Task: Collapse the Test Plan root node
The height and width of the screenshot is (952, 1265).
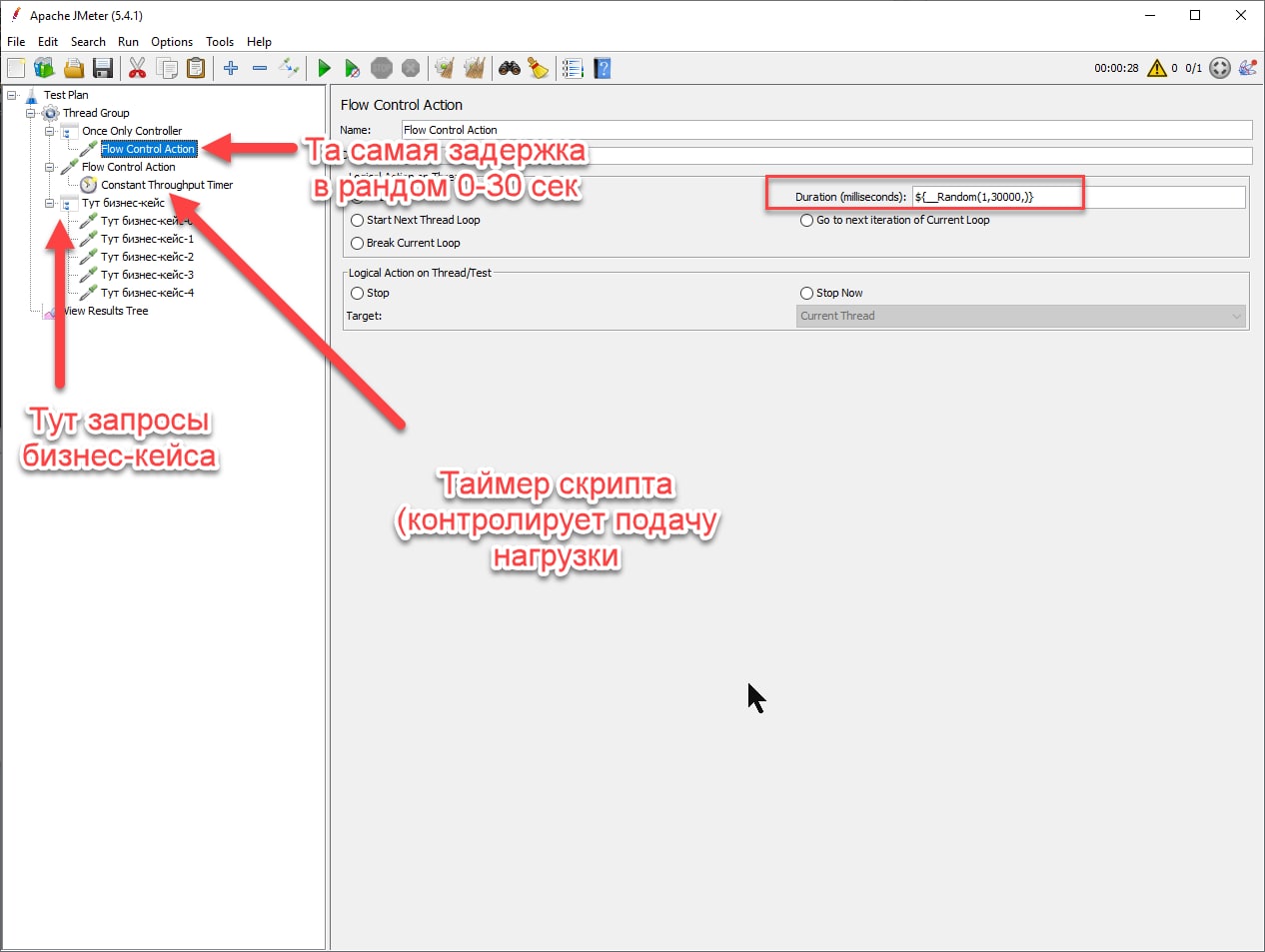Action: (12, 95)
